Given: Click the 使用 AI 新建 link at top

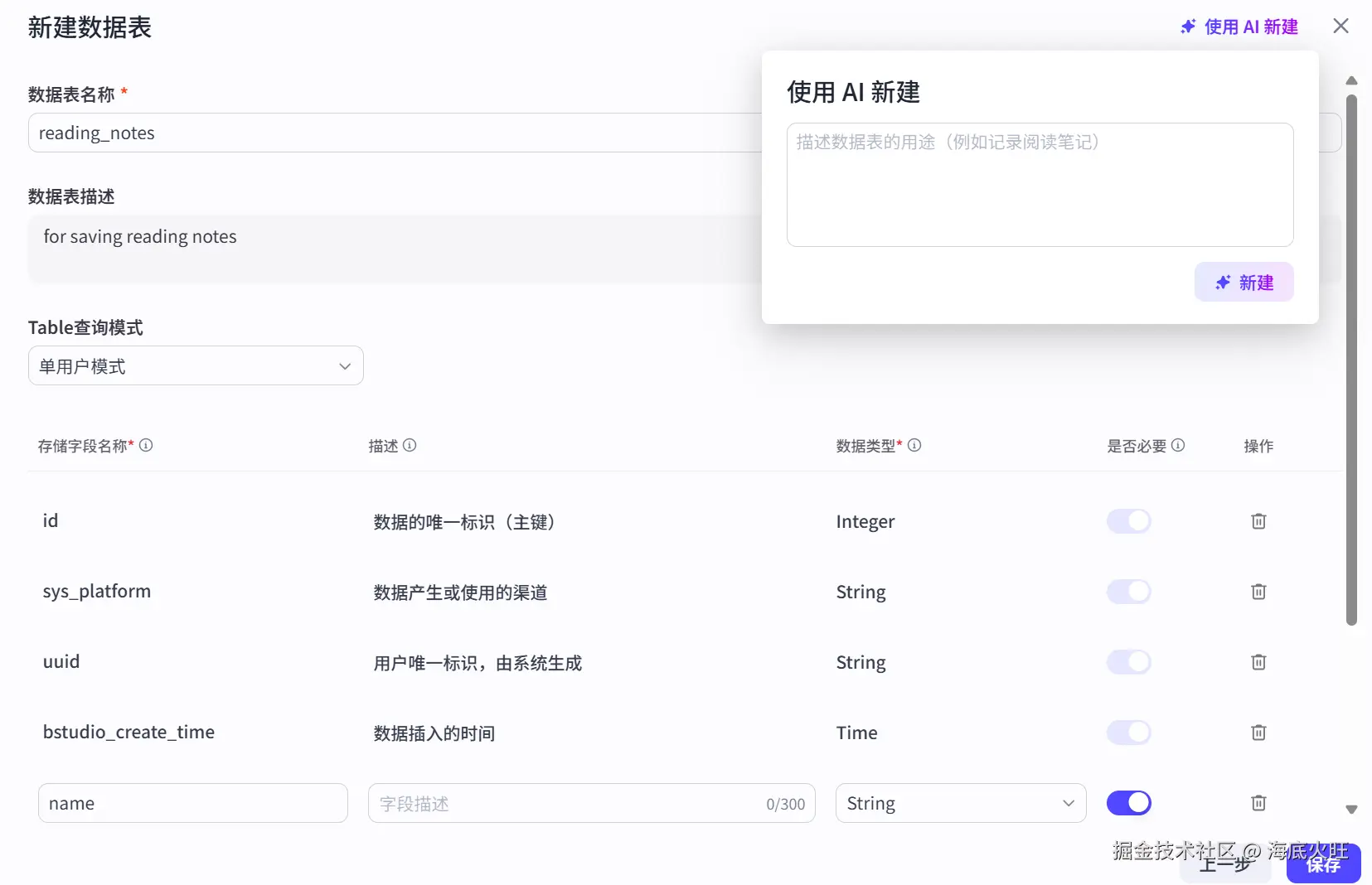Looking at the screenshot, I should coord(1239,27).
